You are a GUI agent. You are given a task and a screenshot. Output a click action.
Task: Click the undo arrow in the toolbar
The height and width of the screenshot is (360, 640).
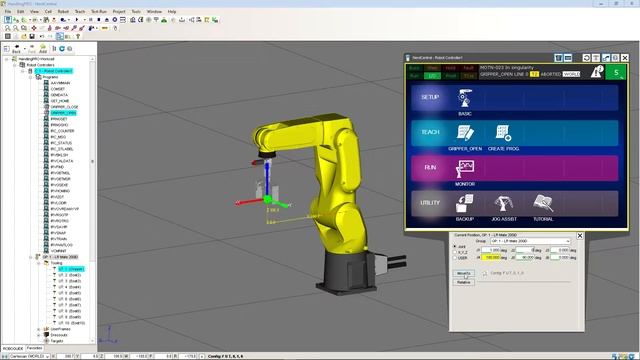click(42, 36)
